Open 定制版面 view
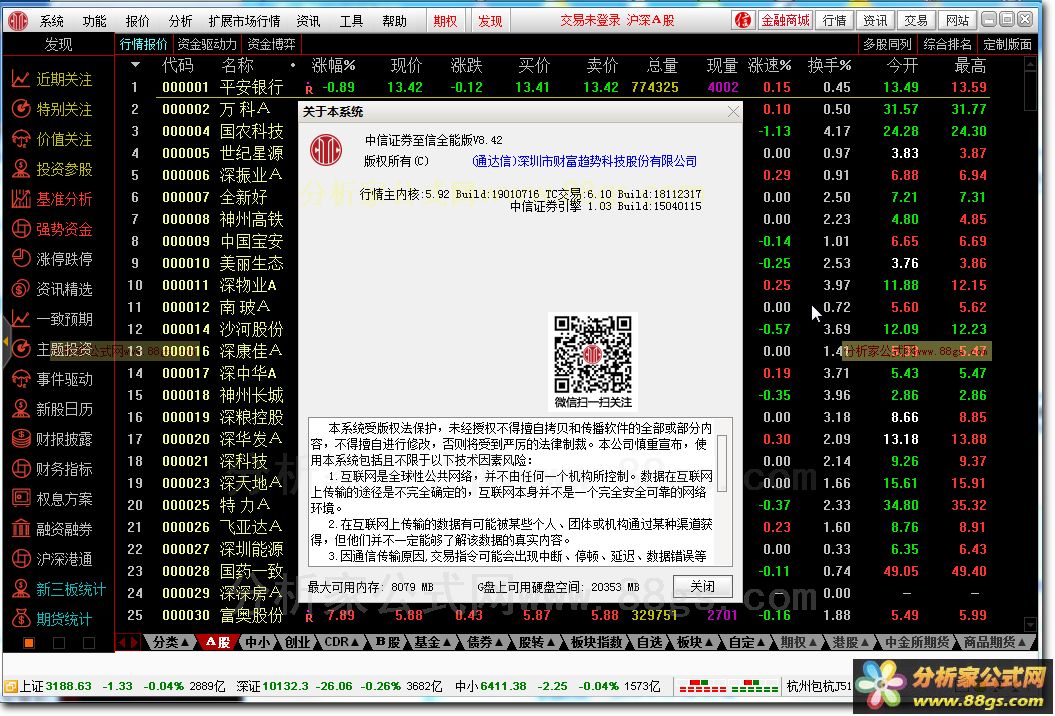The height and width of the screenshot is (716, 1055). pyautogui.click(x=1007, y=44)
